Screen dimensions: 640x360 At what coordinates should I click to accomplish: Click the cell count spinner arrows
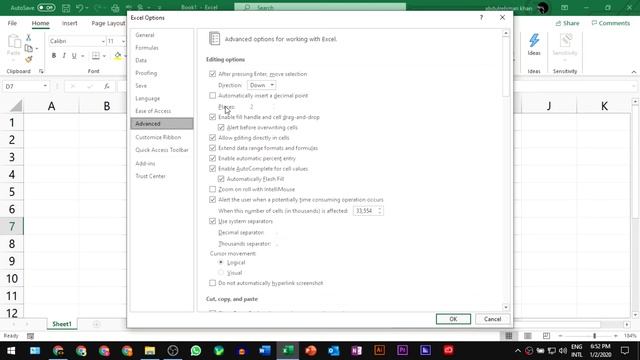(x=380, y=211)
